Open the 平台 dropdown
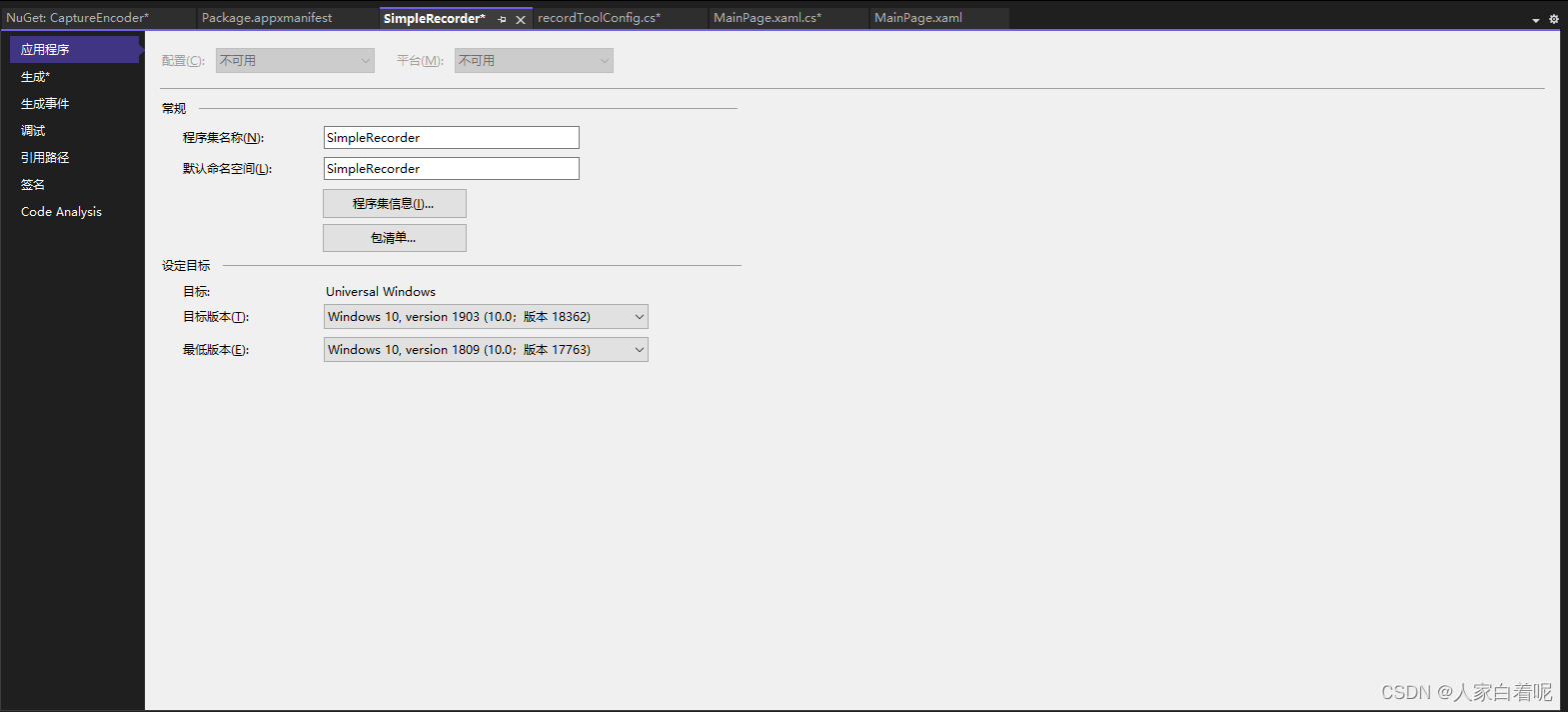This screenshot has height=712, width=1568. tap(534, 61)
